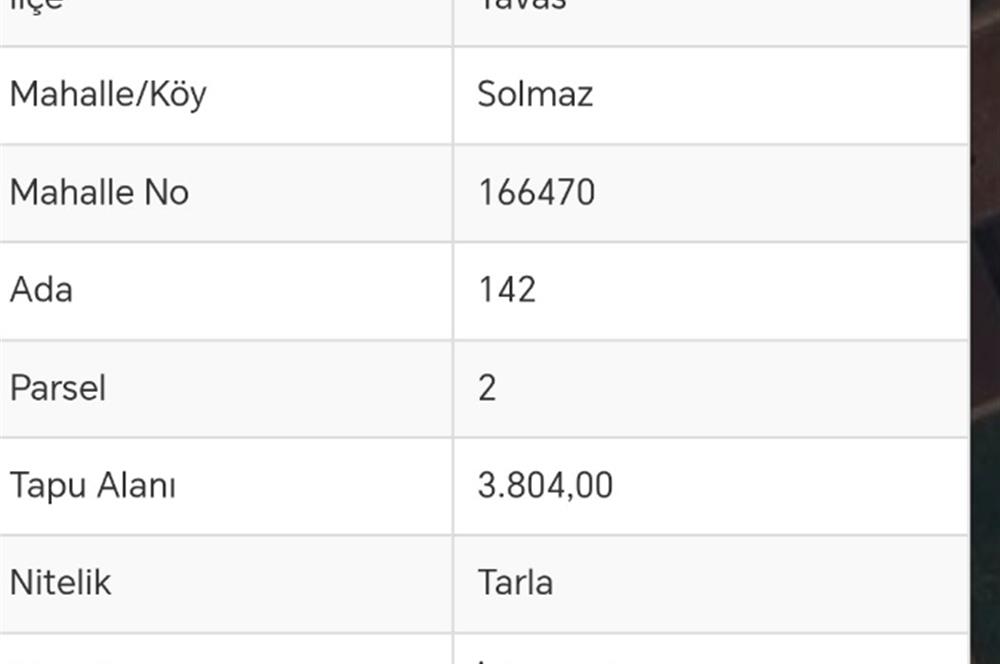Click the Nitelik label cell
The width and height of the screenshot is (1000, 664).
point(60,583)
